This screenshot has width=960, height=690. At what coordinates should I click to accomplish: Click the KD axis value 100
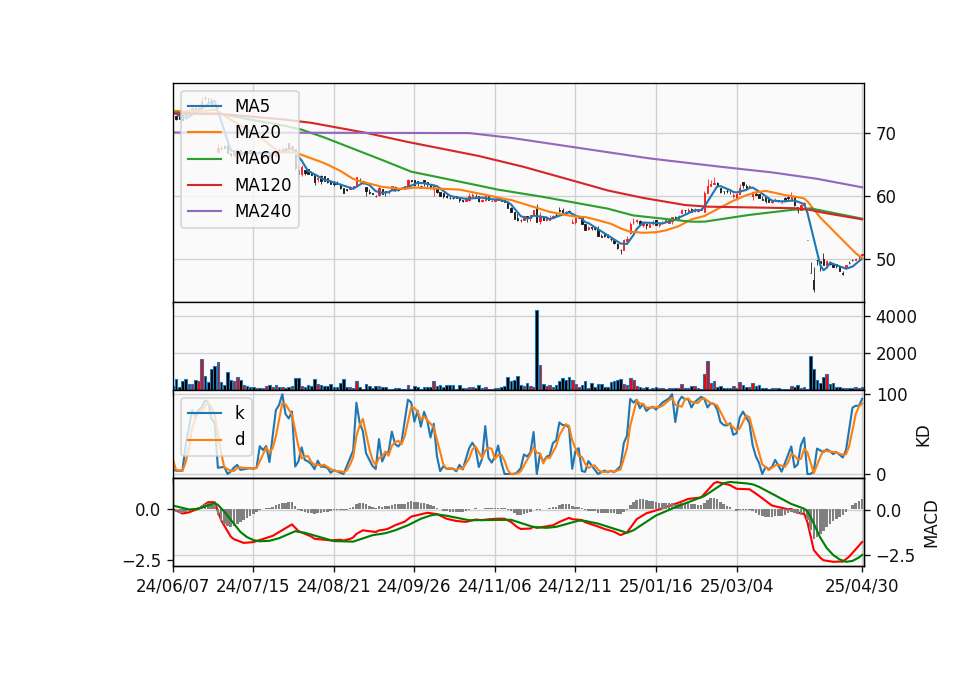tap(891, 396)
